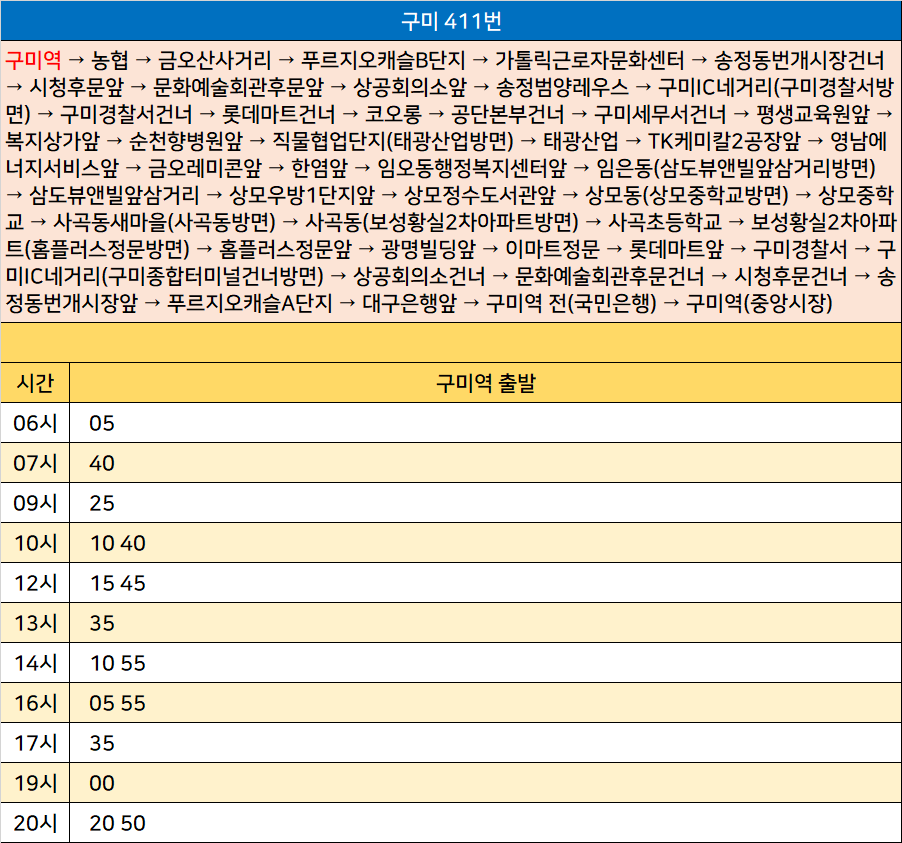This screenshot has height=843, width=902.
Task: Click the '대구은행앞' stop name
Action: 410,303
